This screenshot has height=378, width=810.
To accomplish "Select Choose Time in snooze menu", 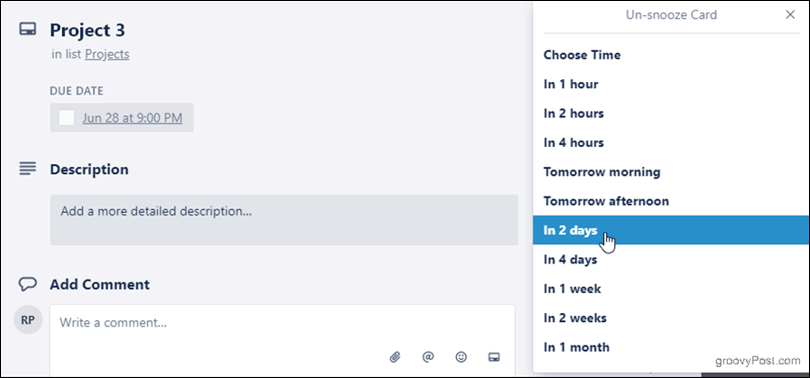I will click(x=671, y=55).
